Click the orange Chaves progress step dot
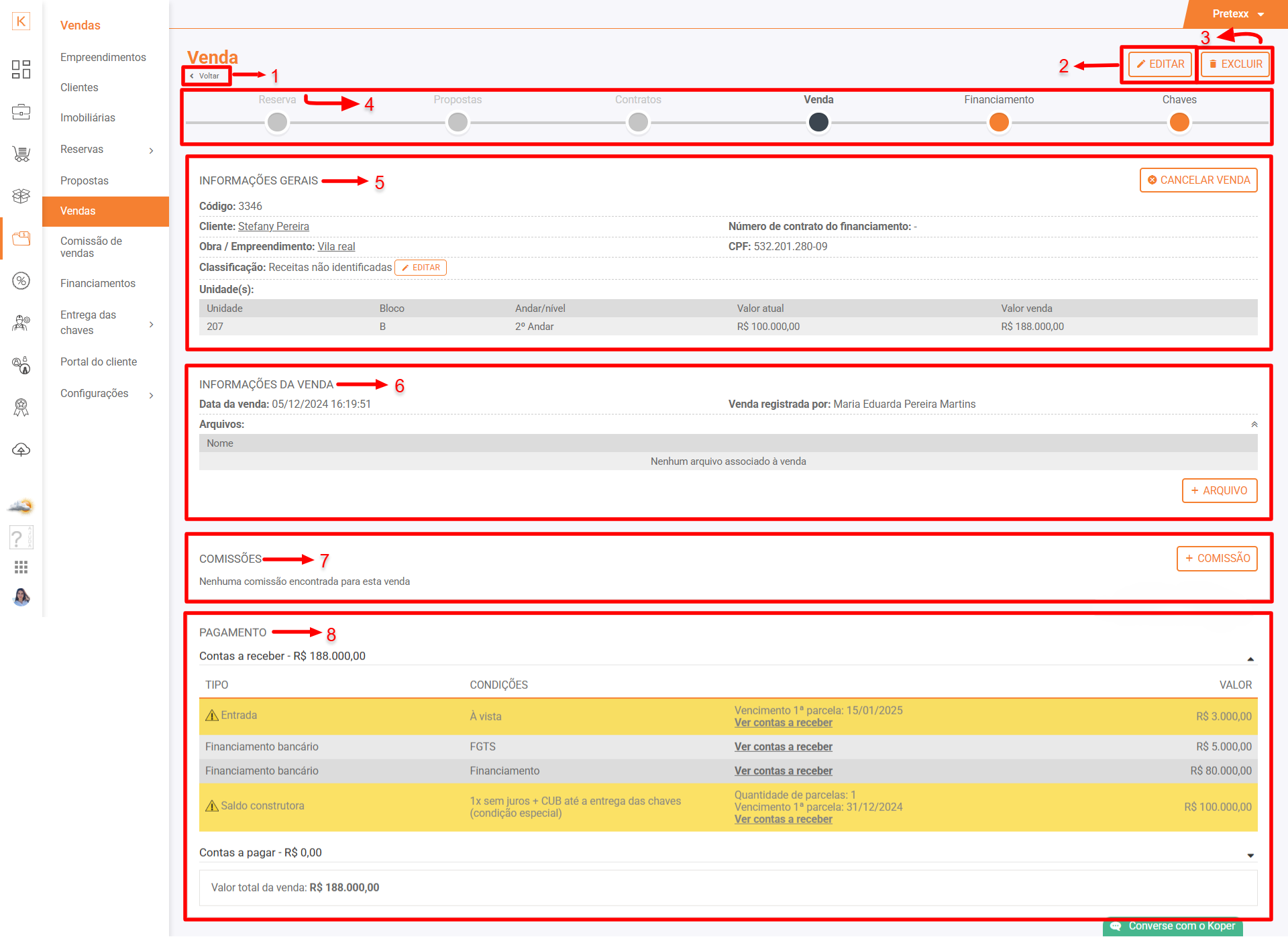This screenshot has width=1288, height=937. (1179, 123)
